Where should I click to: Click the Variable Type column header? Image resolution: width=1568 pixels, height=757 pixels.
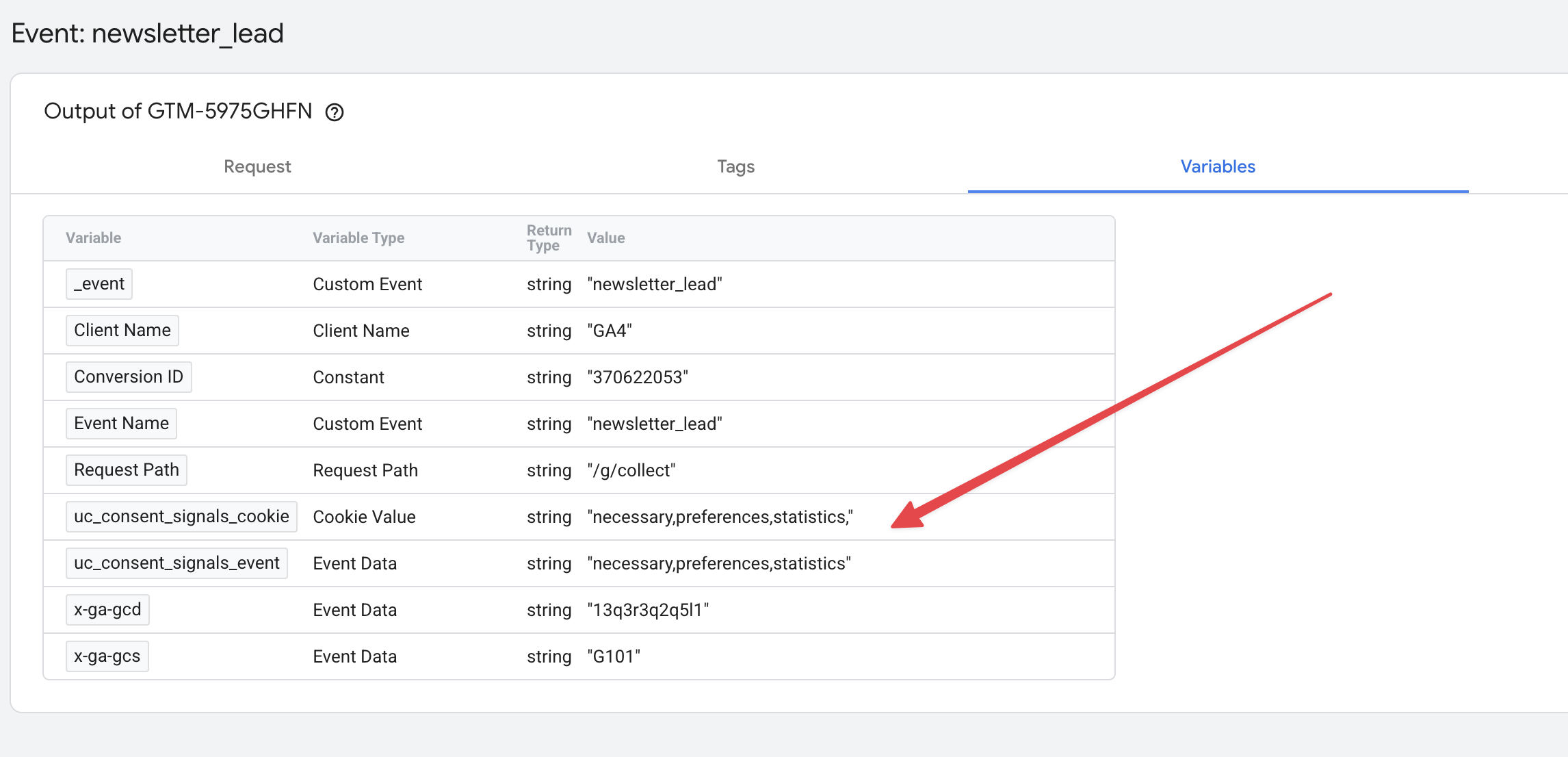[358, 238]
